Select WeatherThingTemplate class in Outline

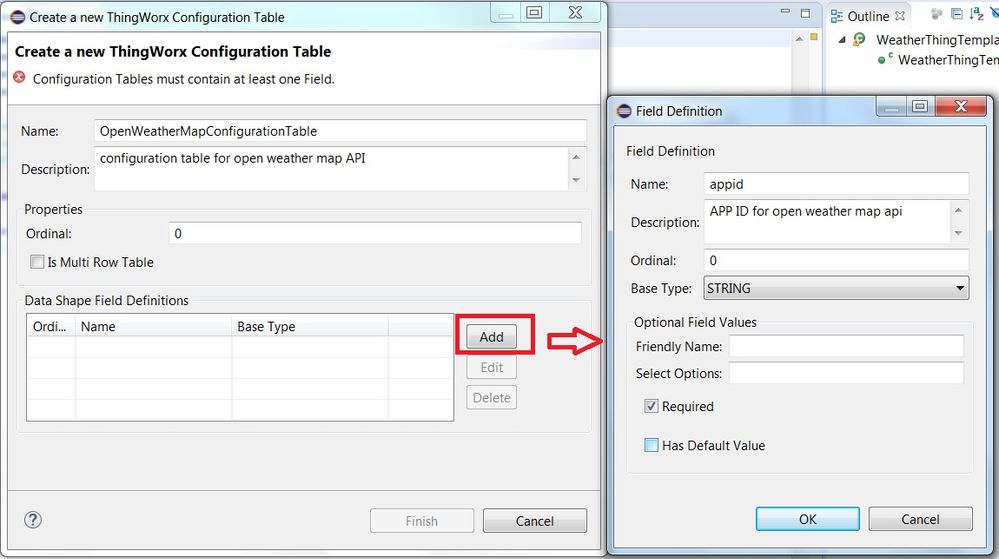tap(937, 40)
